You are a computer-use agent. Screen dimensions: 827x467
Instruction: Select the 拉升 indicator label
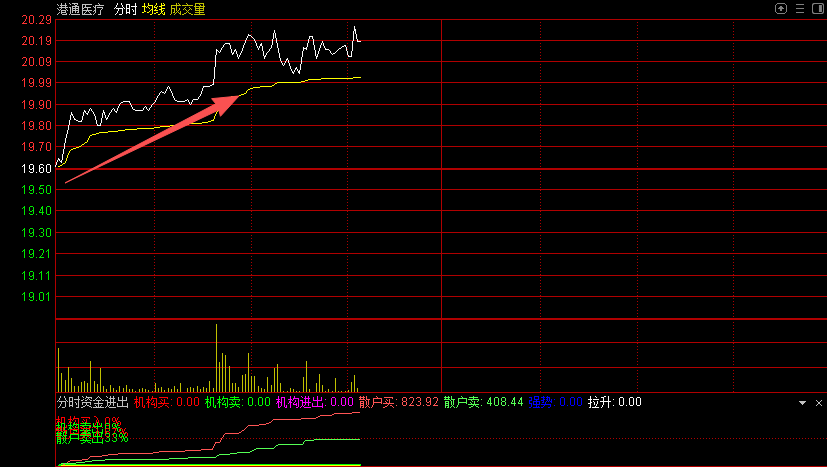click(600, 402)
